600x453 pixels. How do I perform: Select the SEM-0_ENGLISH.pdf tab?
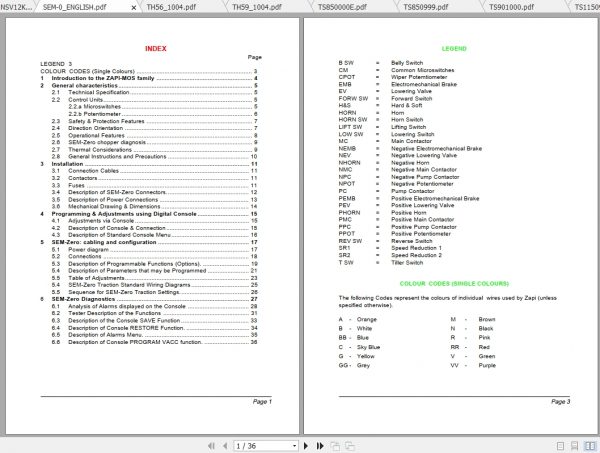click(x=75, y=7)
